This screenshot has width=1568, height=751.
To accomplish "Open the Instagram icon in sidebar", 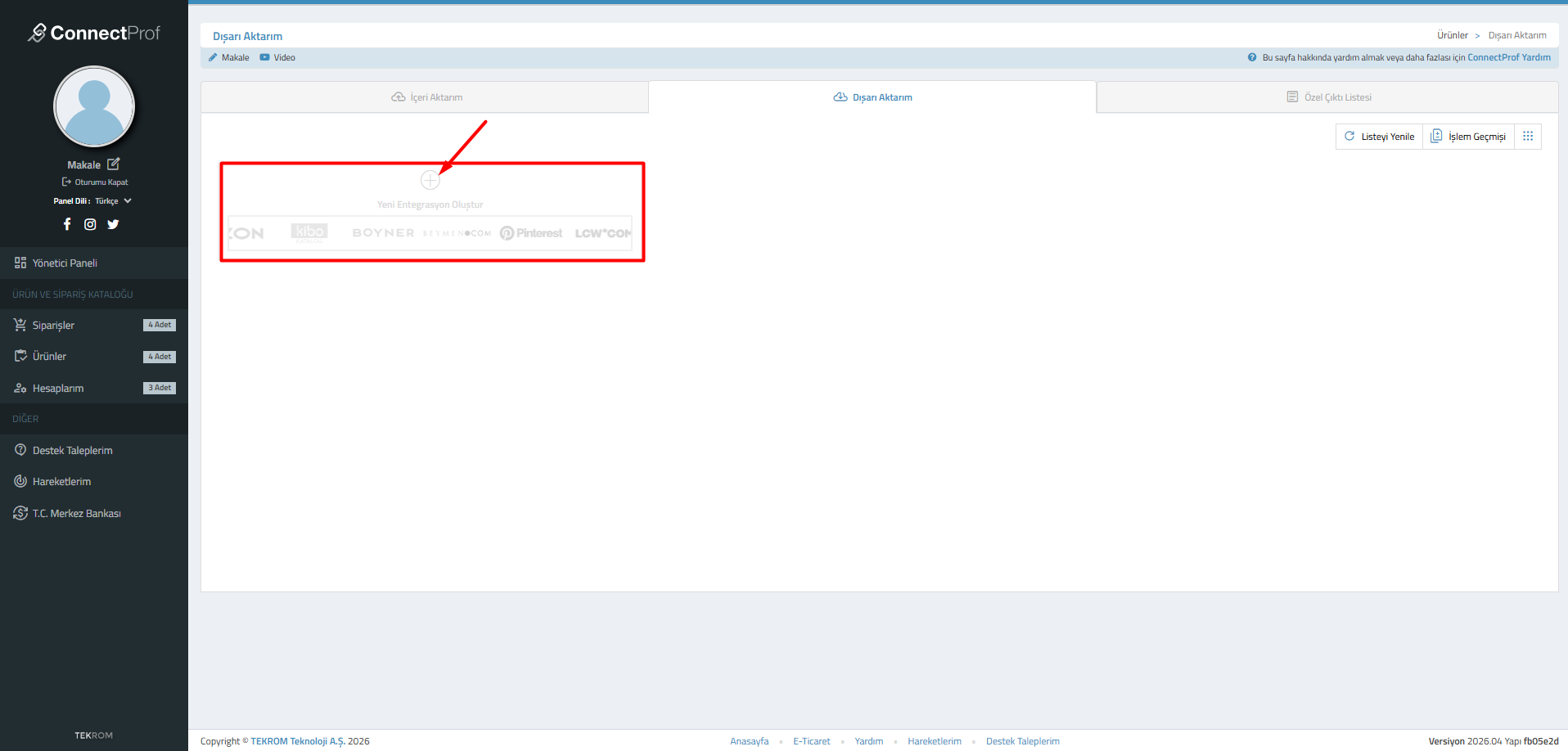I will (90, 224).
